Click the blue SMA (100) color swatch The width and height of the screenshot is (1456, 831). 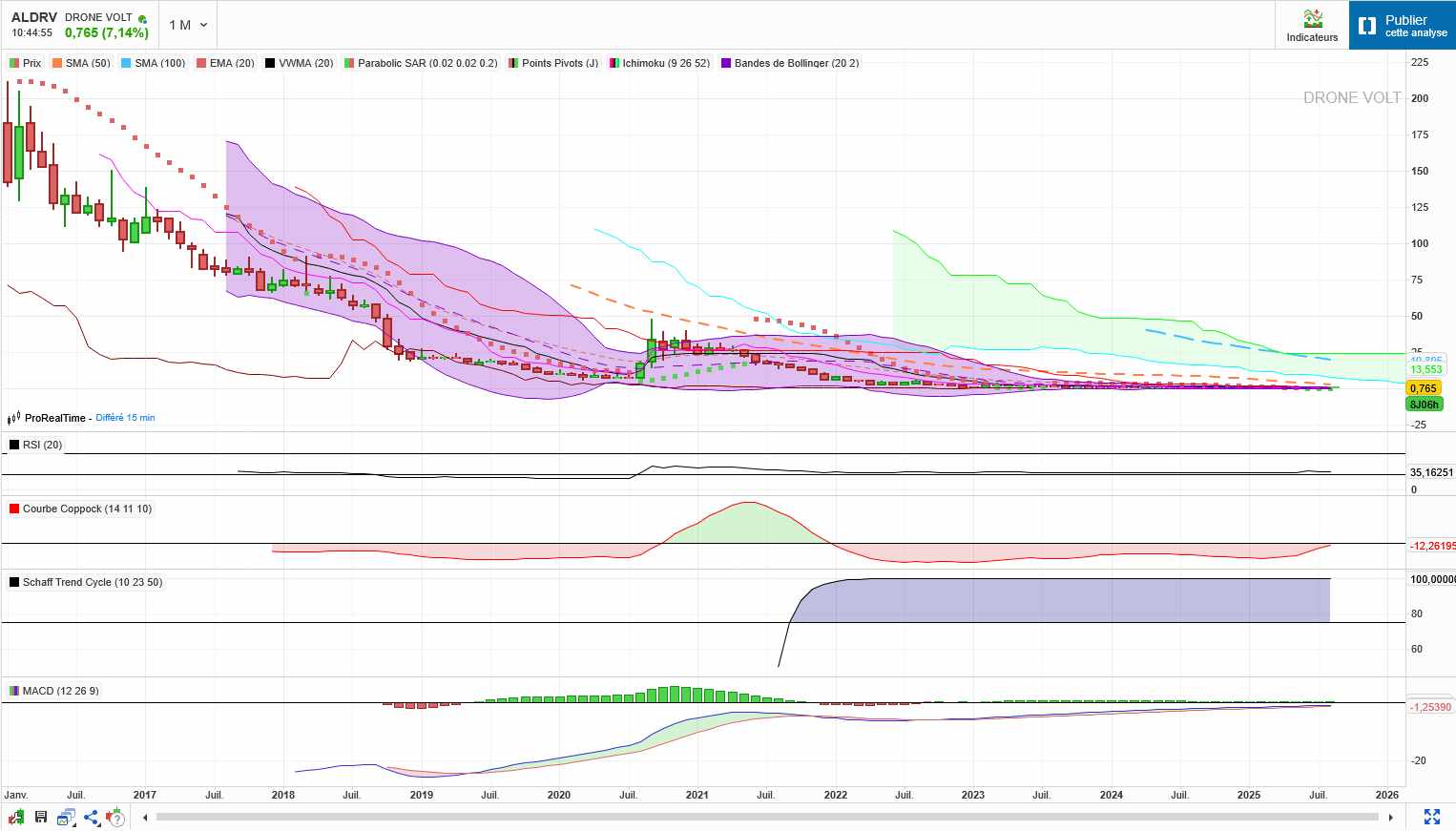pyautogui.click(x=126, y=63)
